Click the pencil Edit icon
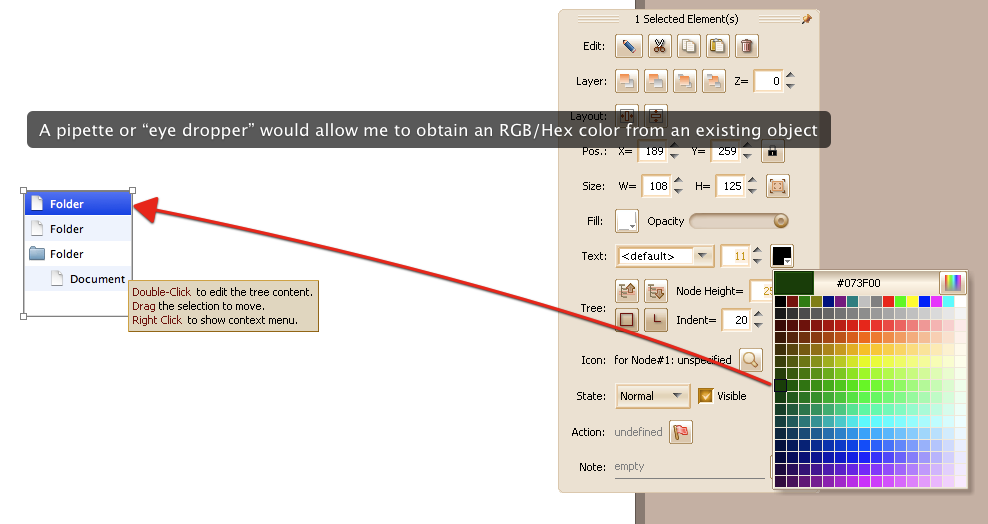988x524 pixels. pyautogui.click(x=628, y=46)
